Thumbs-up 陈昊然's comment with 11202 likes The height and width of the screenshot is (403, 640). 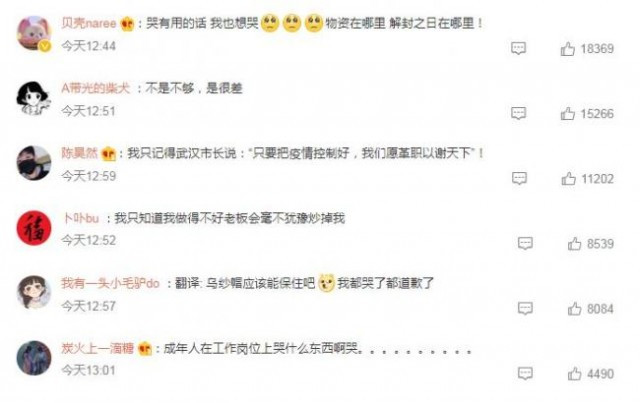pos(568,178)
